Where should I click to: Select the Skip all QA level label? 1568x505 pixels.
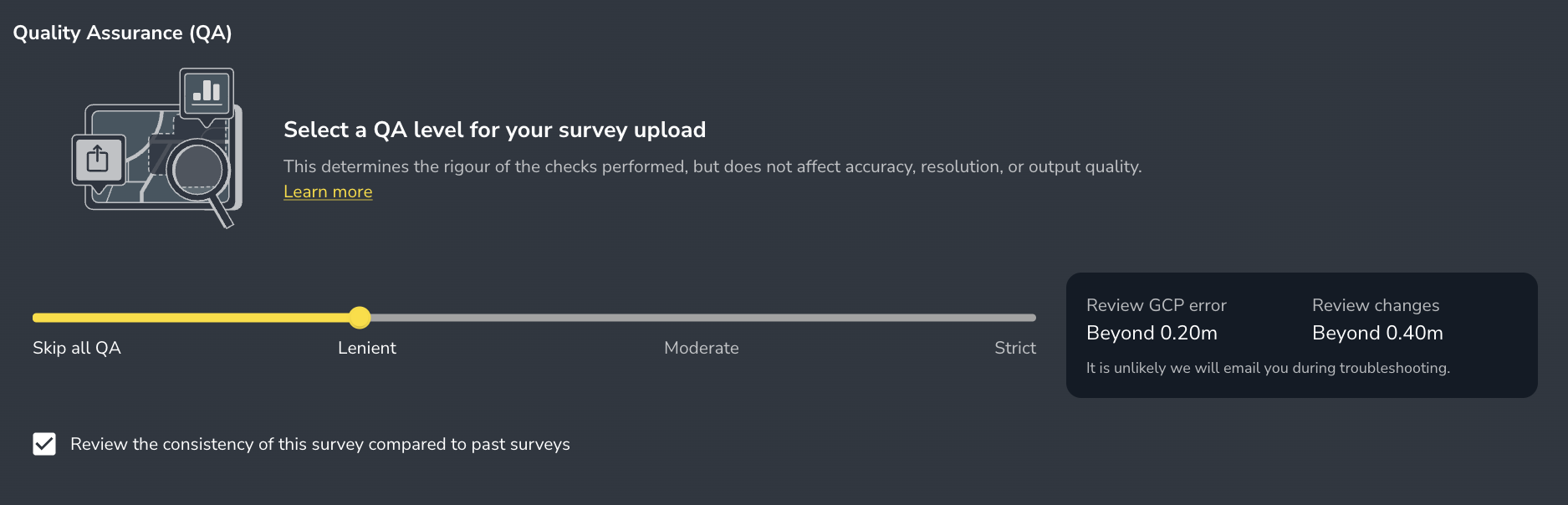click(77, 348)
